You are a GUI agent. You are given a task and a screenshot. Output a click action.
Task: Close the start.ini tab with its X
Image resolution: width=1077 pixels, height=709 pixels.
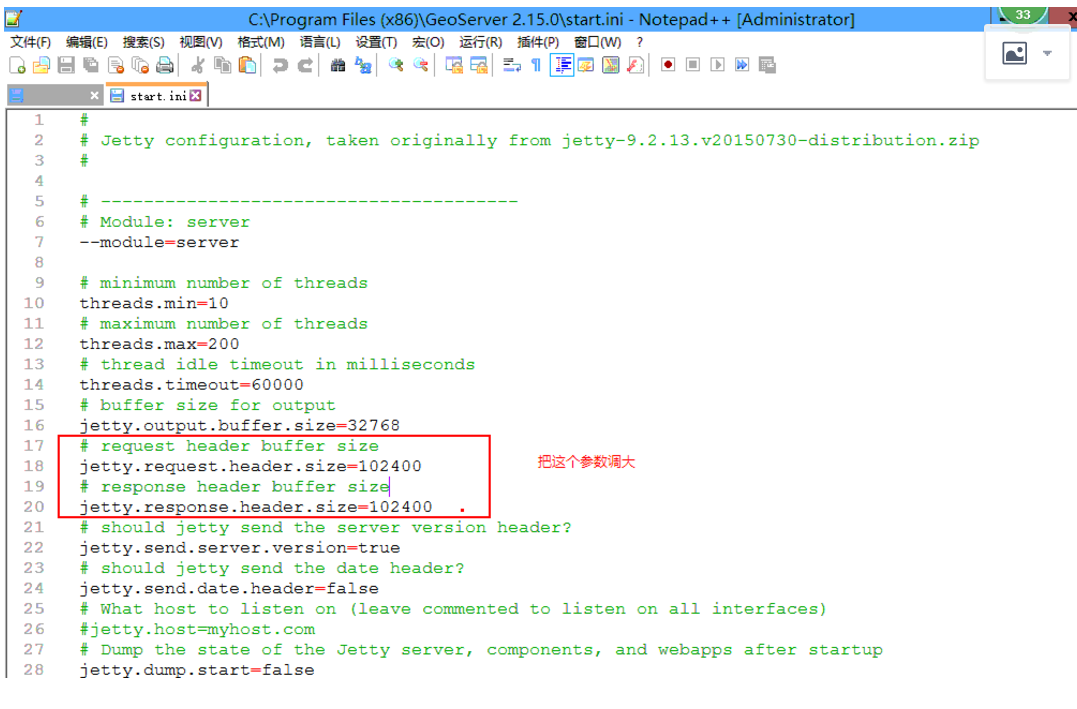coord(194,94)
